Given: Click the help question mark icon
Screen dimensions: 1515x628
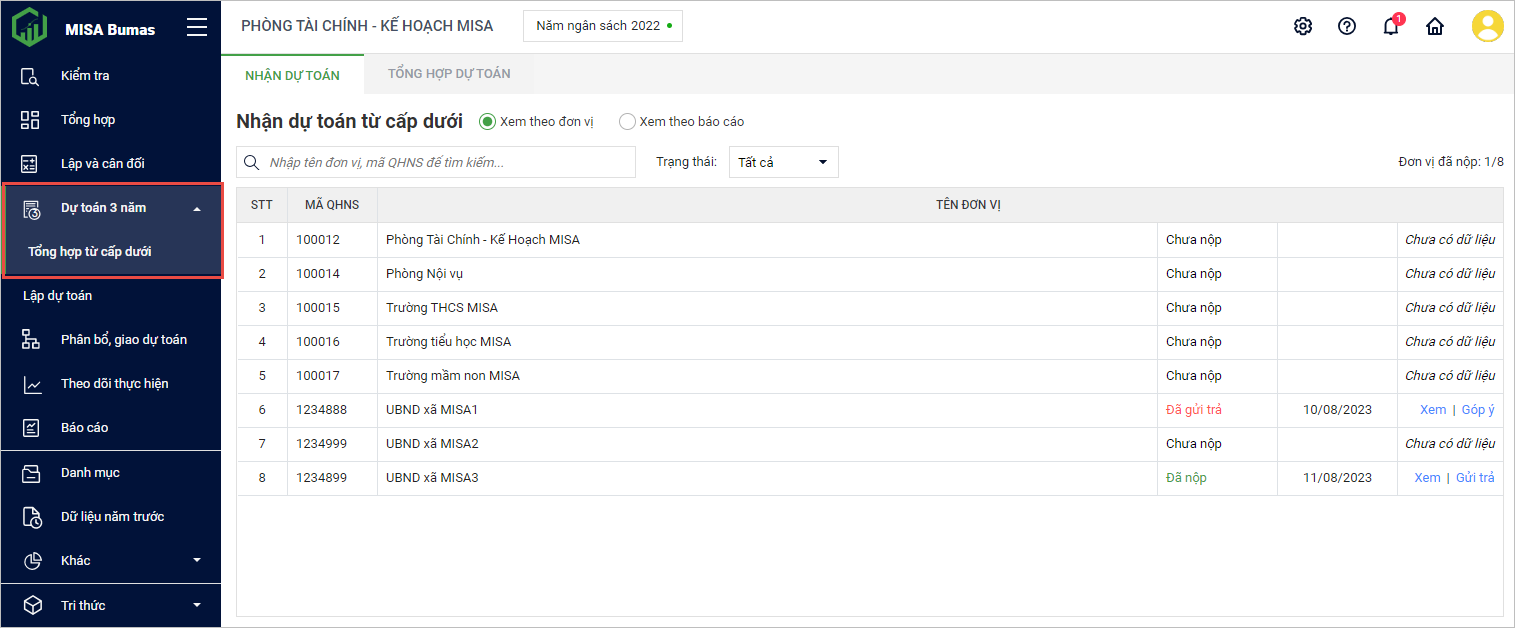Looking at the screenshot, I should coord(1346,26).
